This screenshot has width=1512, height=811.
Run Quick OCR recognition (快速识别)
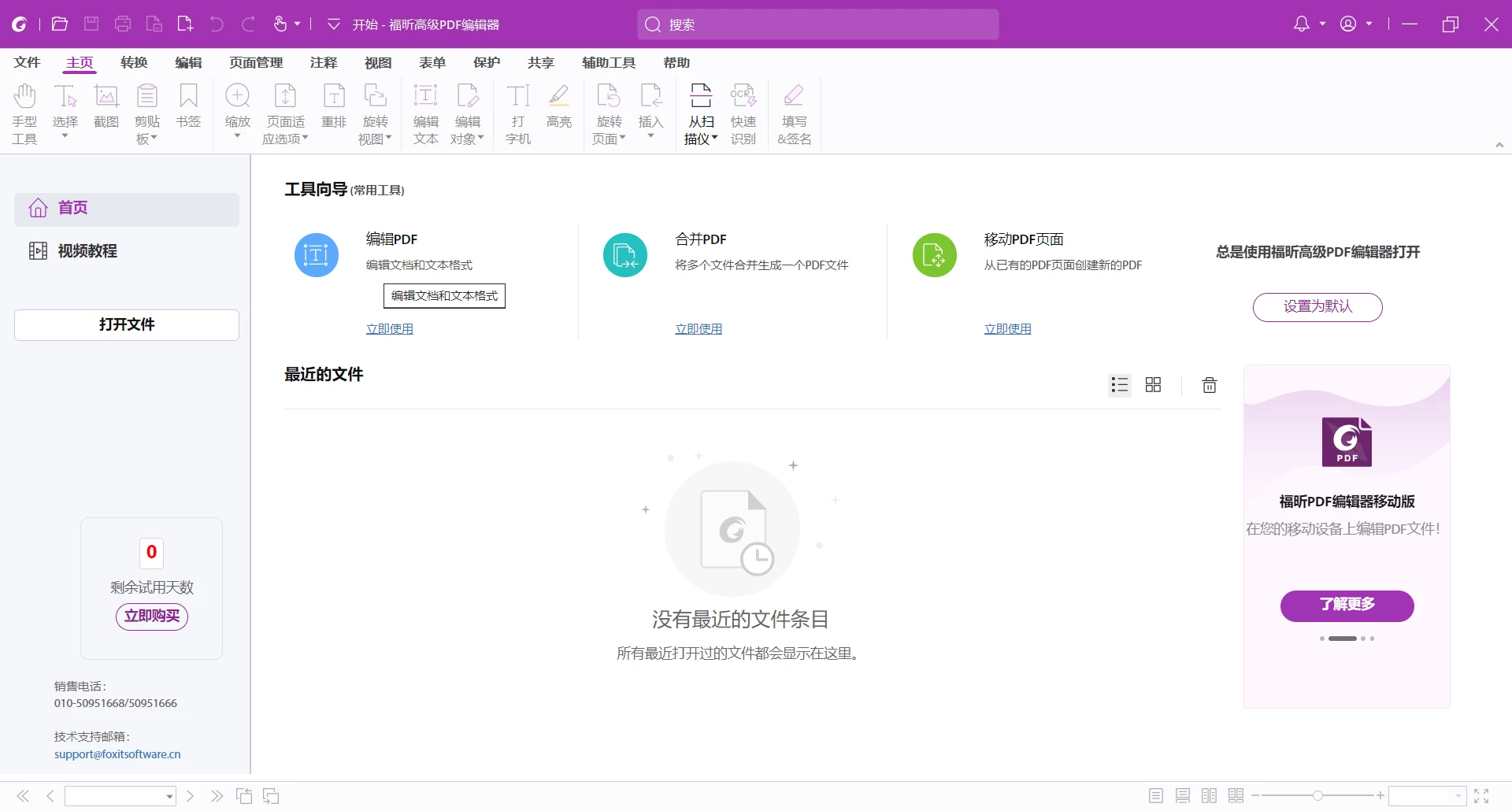click(743, 113)
